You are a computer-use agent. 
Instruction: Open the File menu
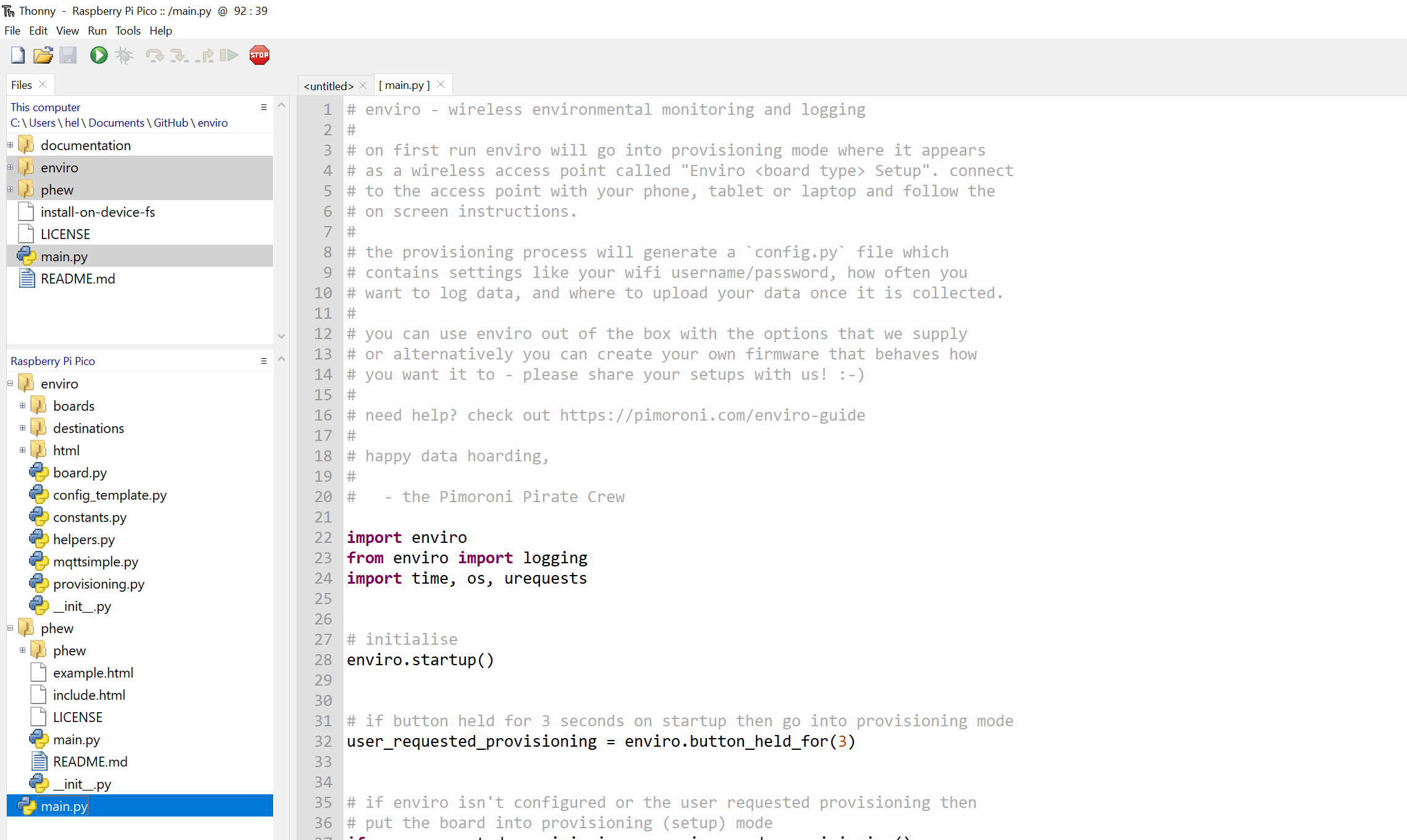pos(13,30)
